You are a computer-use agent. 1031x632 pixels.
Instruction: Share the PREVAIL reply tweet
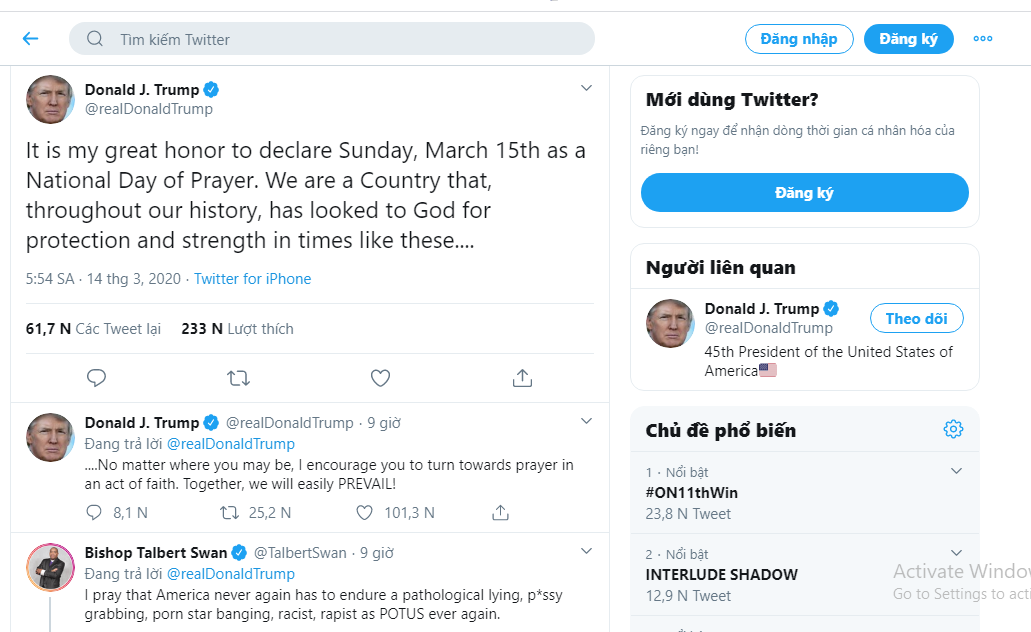pyautogui.click(x=501, y=512)
